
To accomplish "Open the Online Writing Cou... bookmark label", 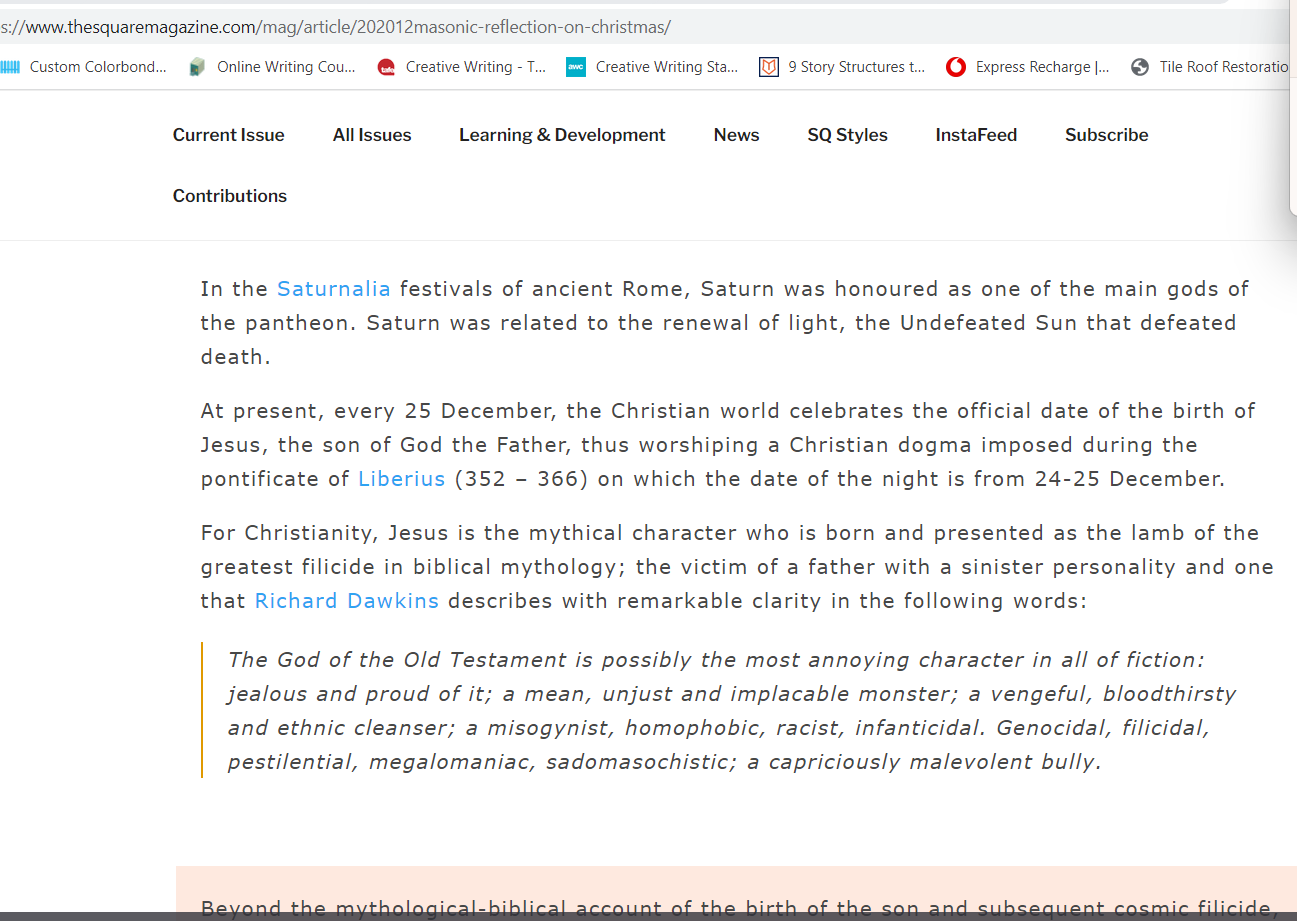I will [x=286, y=67].
